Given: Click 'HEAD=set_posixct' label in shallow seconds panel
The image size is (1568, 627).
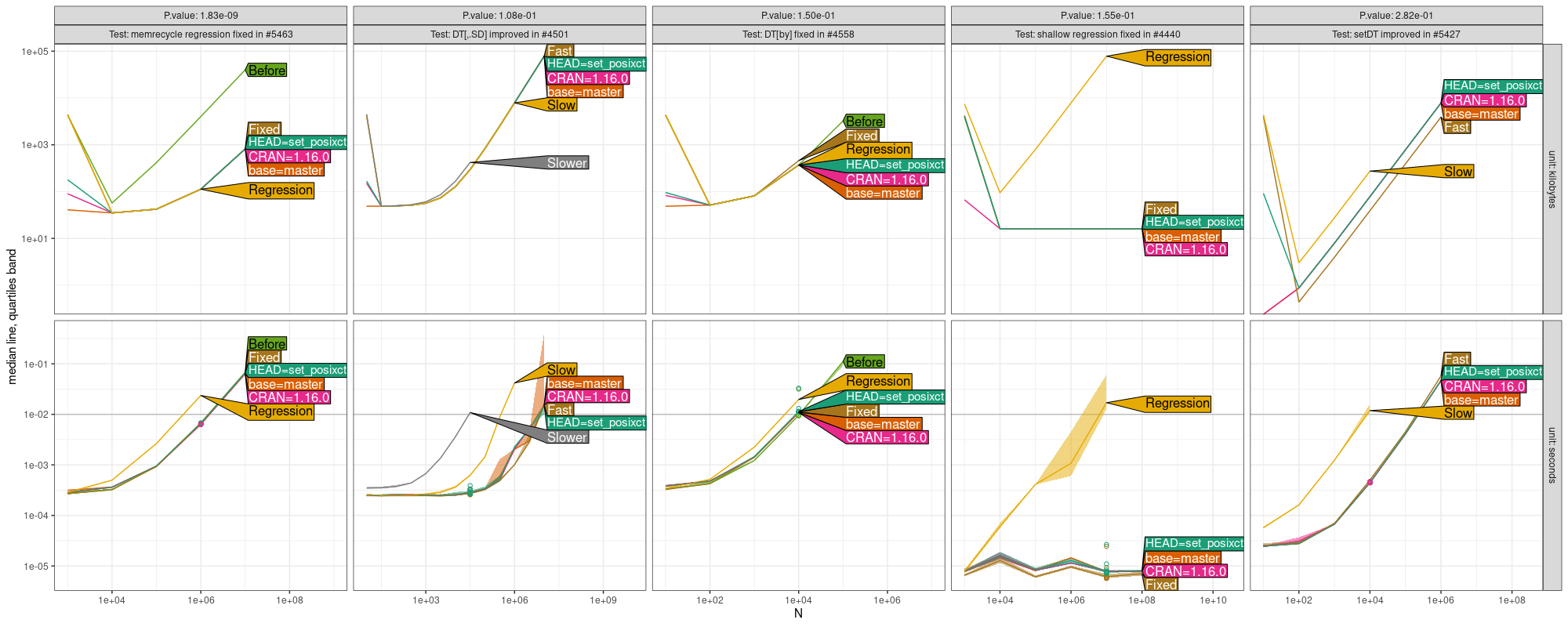Looking at the screenshot, I should pyautogui.click(x=1193, y=544).
